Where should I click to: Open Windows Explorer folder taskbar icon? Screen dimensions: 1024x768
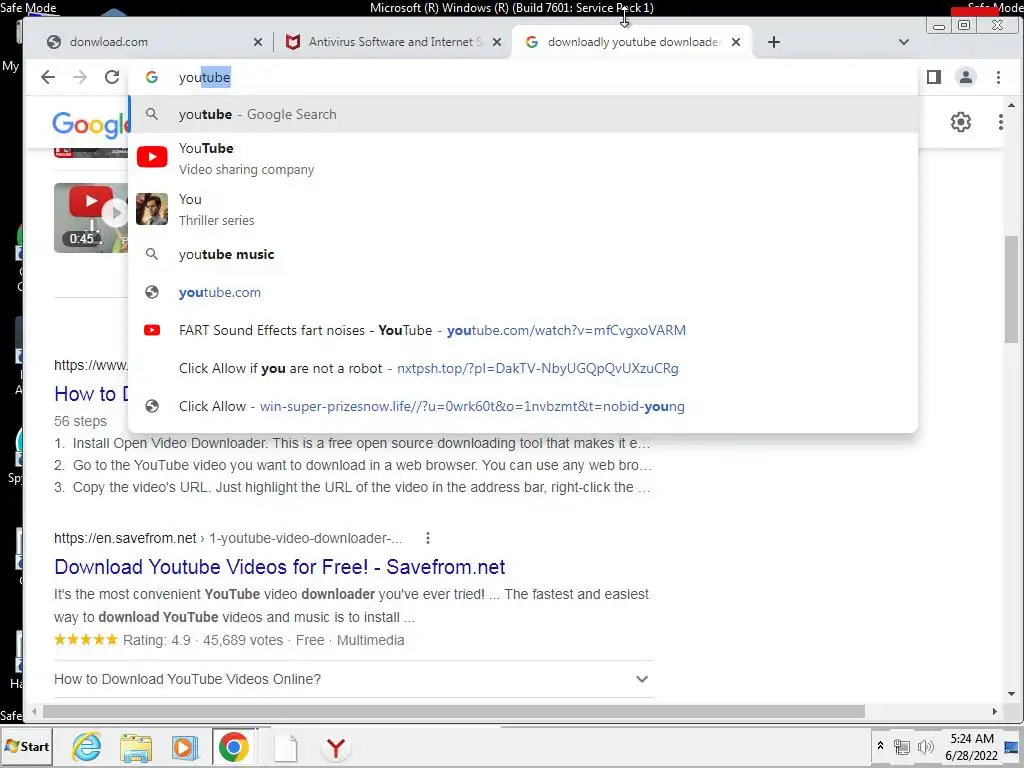tap(136, 747)
